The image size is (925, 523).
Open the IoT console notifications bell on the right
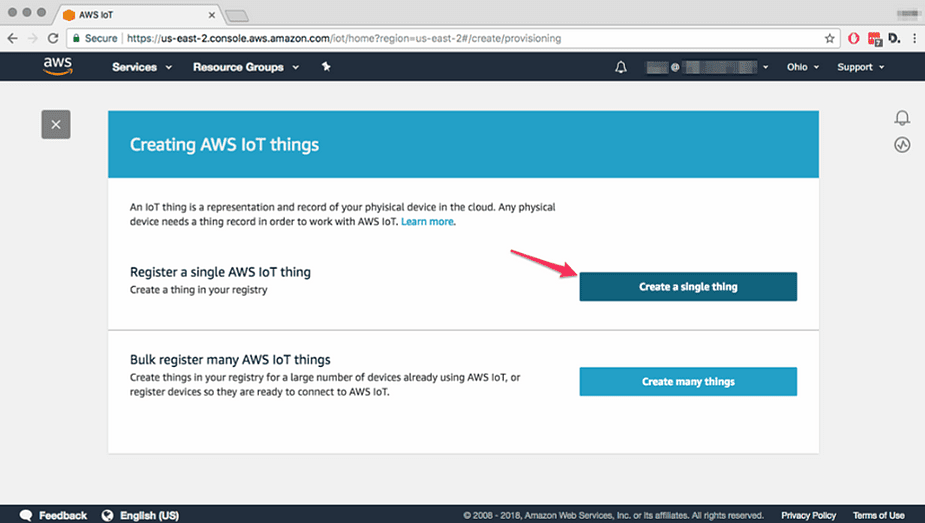(902, 118)
